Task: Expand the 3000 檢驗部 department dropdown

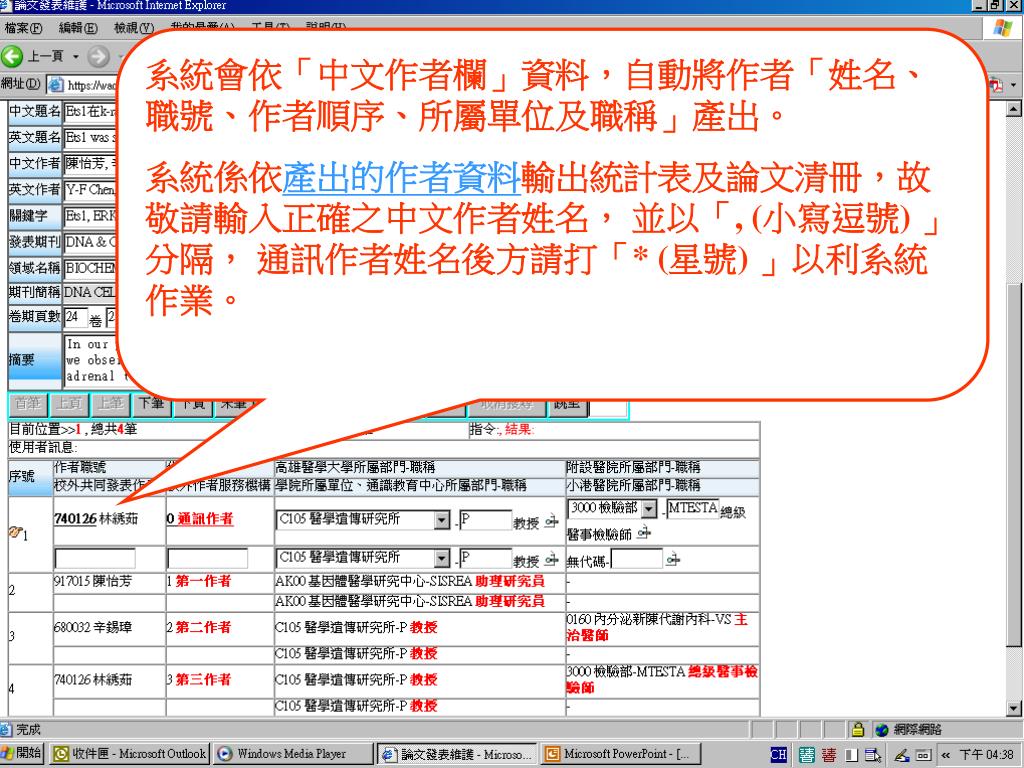Action: point(648,508)
